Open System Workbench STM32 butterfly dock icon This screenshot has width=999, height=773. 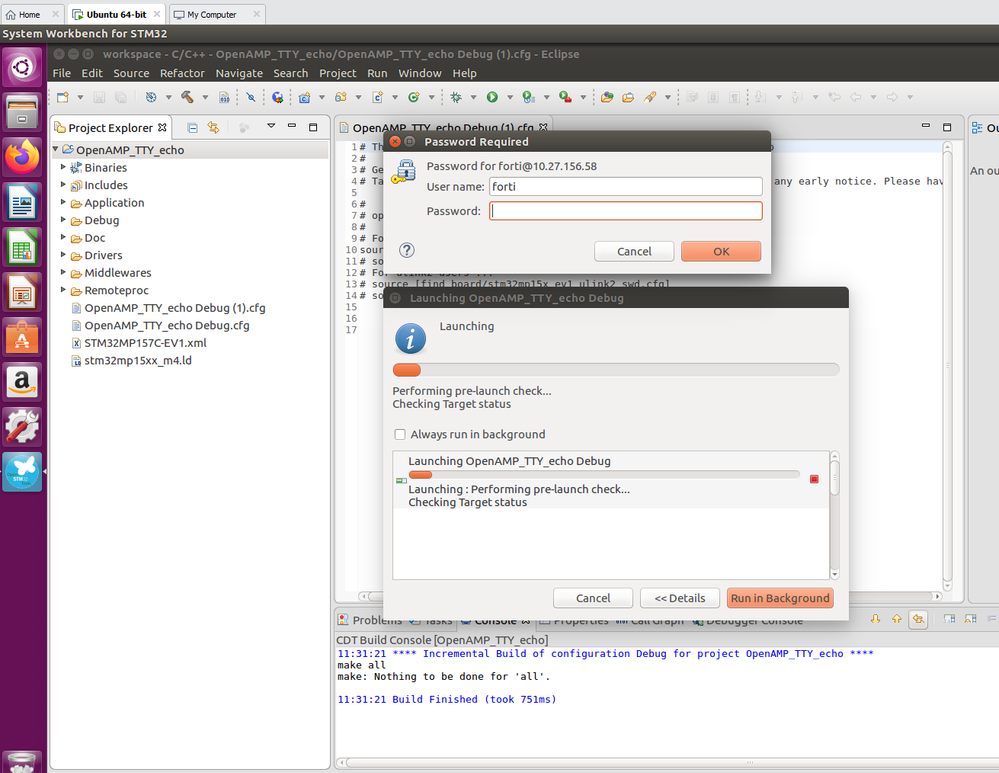(22, 472)
